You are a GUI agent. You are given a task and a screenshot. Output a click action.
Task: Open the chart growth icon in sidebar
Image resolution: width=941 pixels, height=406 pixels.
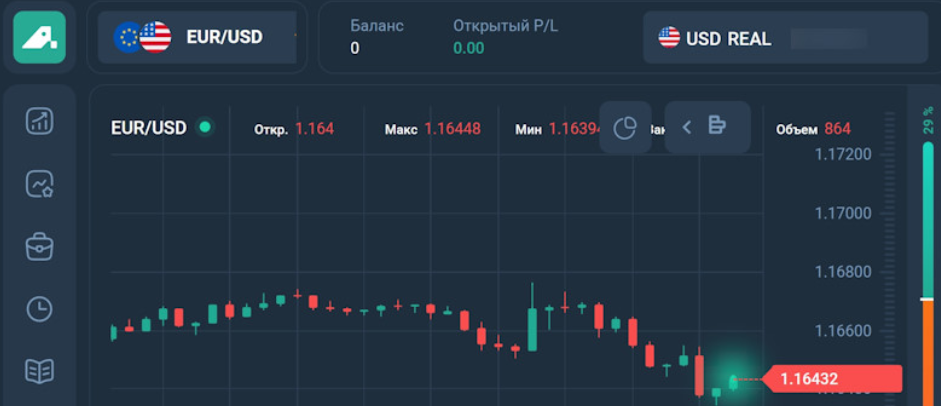coord(39,122)
